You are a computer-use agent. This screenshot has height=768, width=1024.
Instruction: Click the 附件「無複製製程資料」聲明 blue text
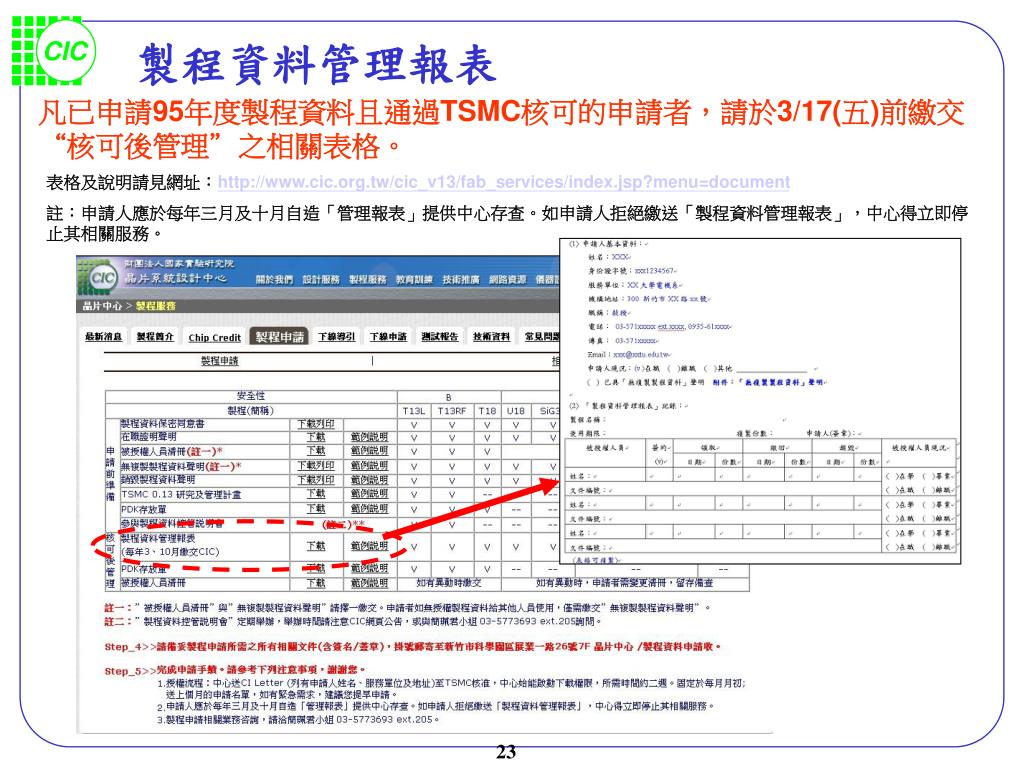(x=769, y=382)
